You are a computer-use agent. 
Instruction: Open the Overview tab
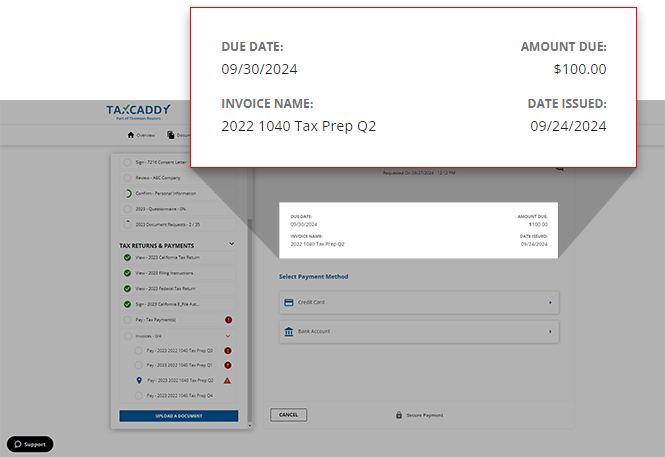pyautogui.click(x=144, y=135)
